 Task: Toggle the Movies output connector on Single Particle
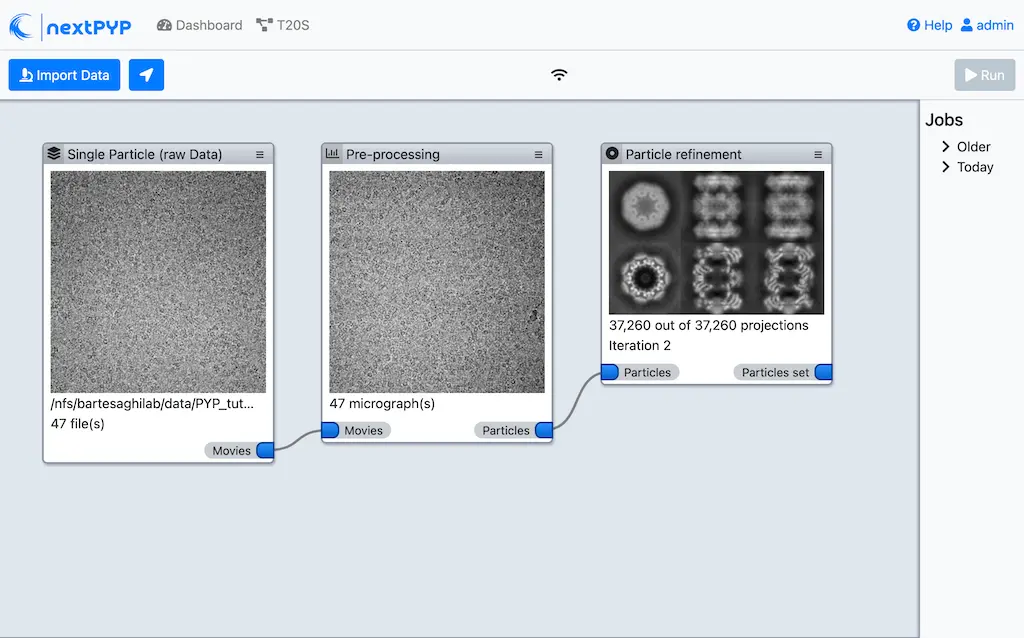(x=264, y=450)
